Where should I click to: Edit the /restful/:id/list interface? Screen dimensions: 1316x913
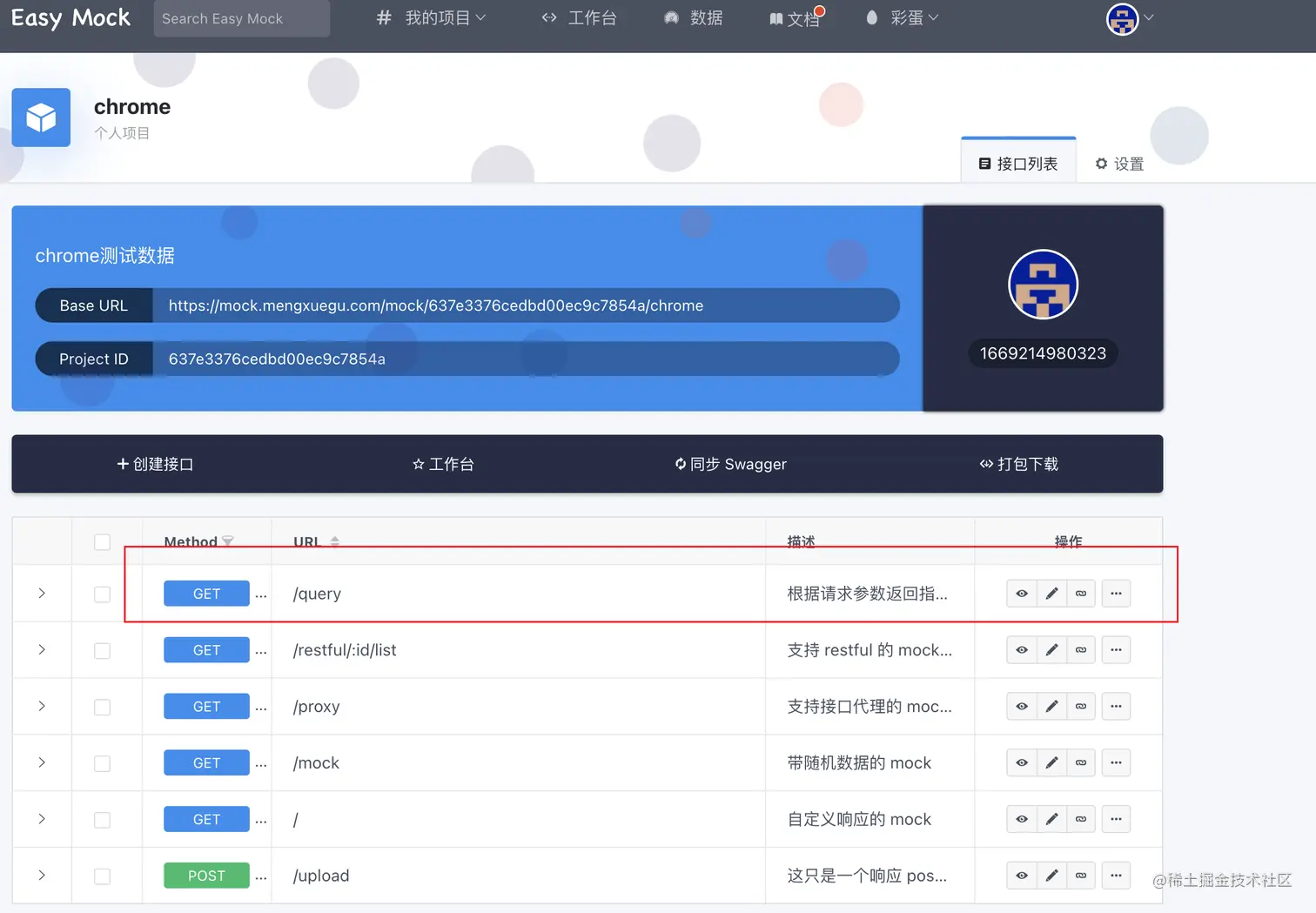point(1051,650)
